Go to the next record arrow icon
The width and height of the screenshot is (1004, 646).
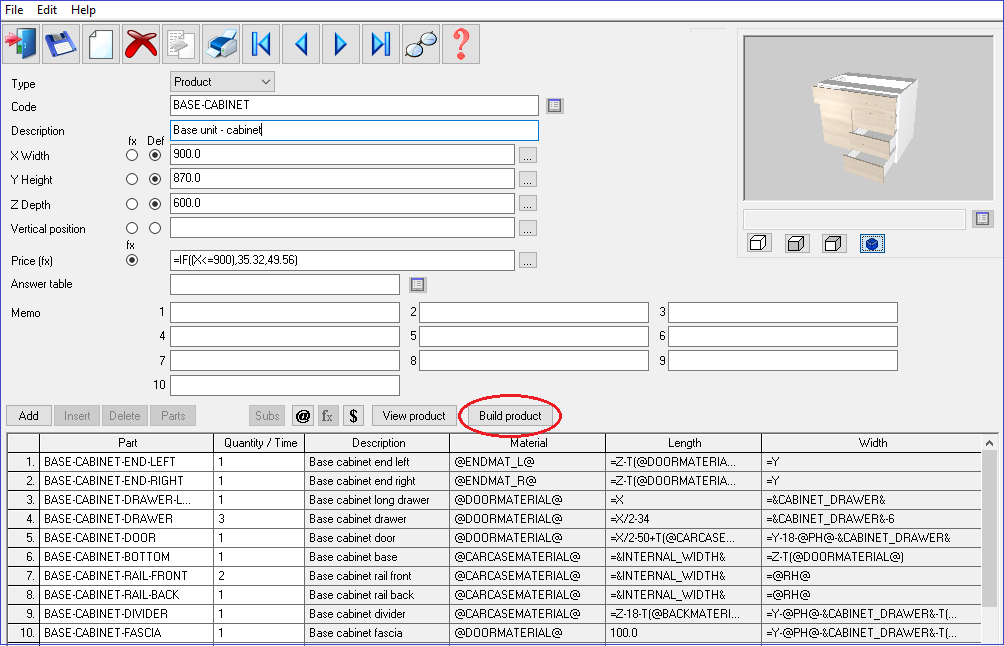[341, 44]
